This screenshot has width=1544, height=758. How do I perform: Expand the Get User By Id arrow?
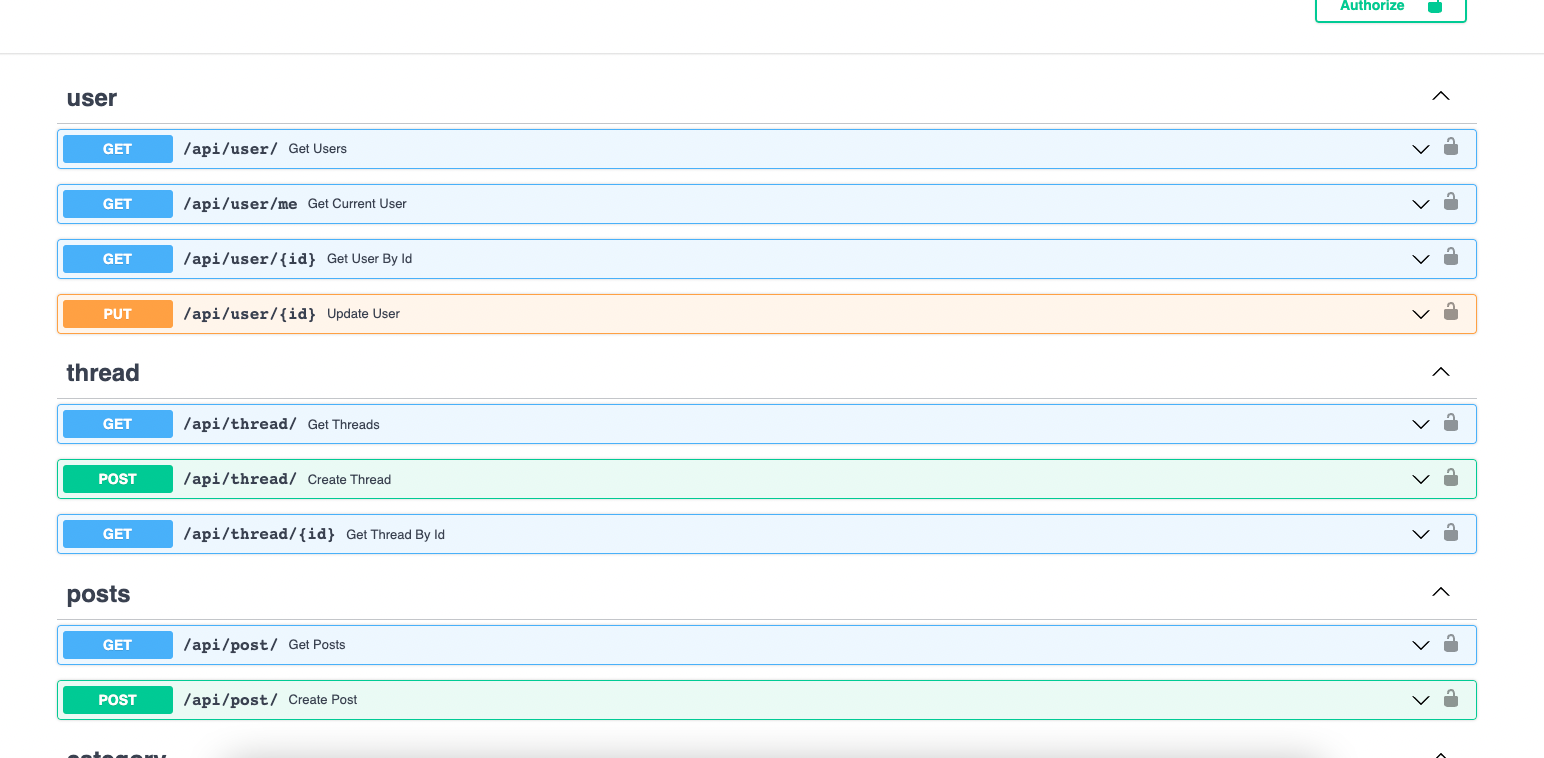(1420, 259)
